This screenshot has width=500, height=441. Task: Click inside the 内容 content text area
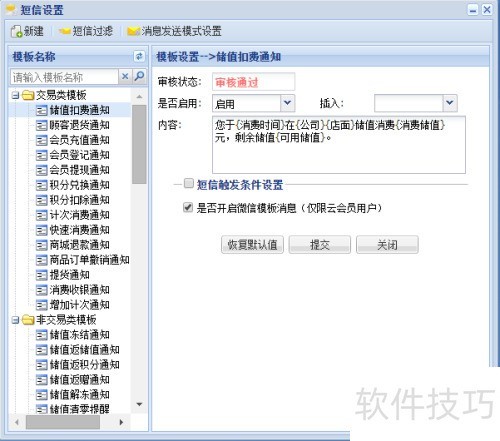click(339, 145)
